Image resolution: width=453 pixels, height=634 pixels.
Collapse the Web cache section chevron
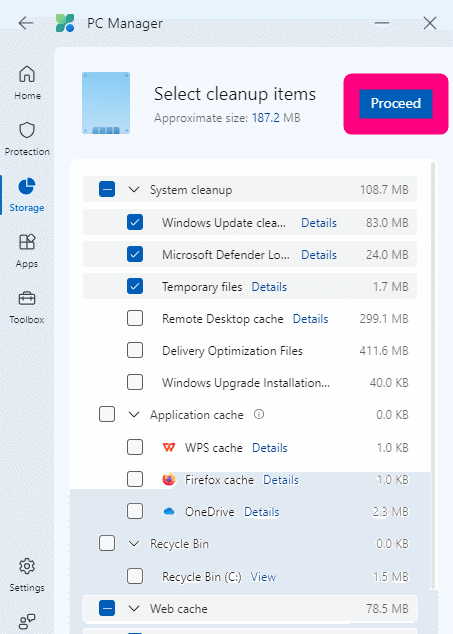pos(134,608)
